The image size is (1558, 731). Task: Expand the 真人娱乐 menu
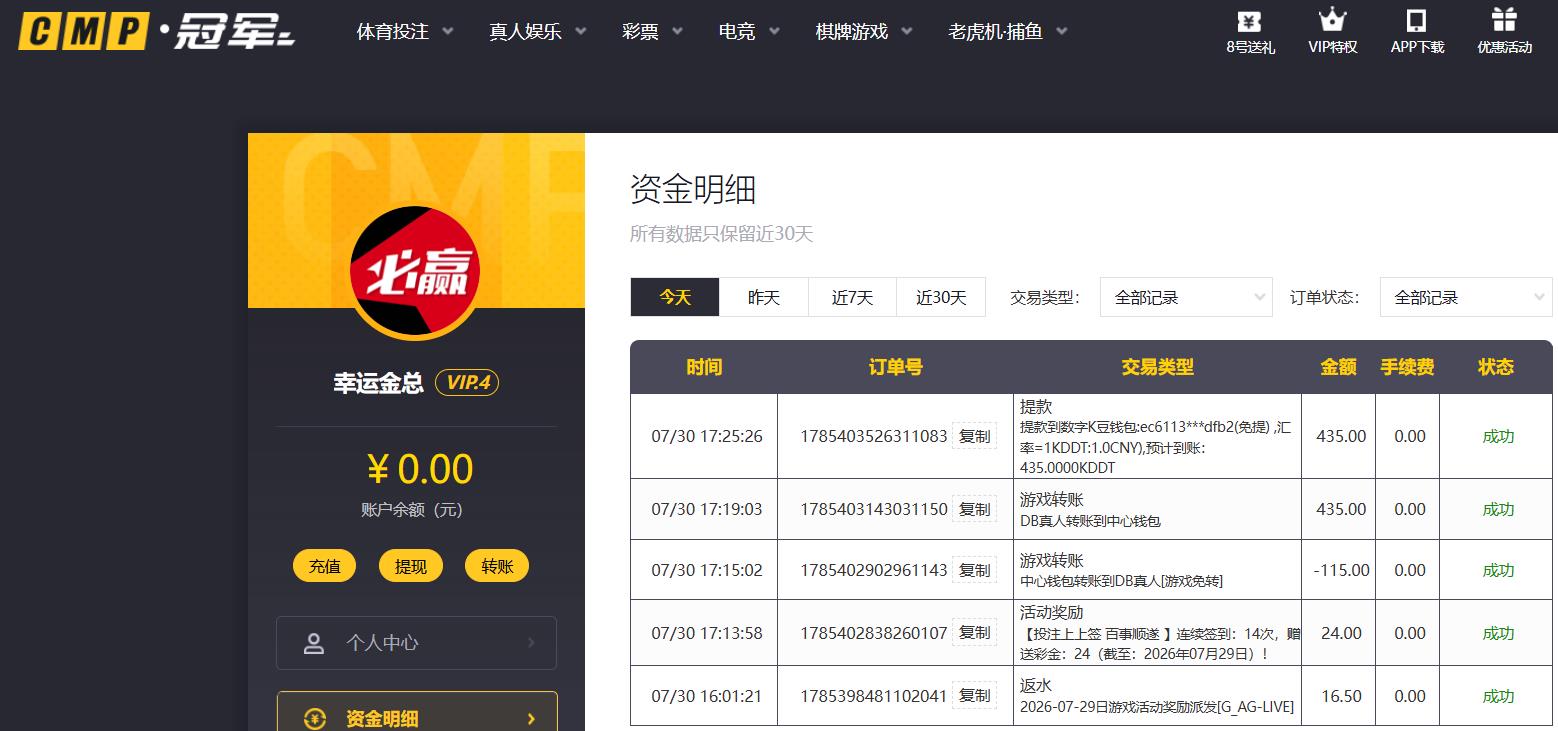click(x=538, y=32)
